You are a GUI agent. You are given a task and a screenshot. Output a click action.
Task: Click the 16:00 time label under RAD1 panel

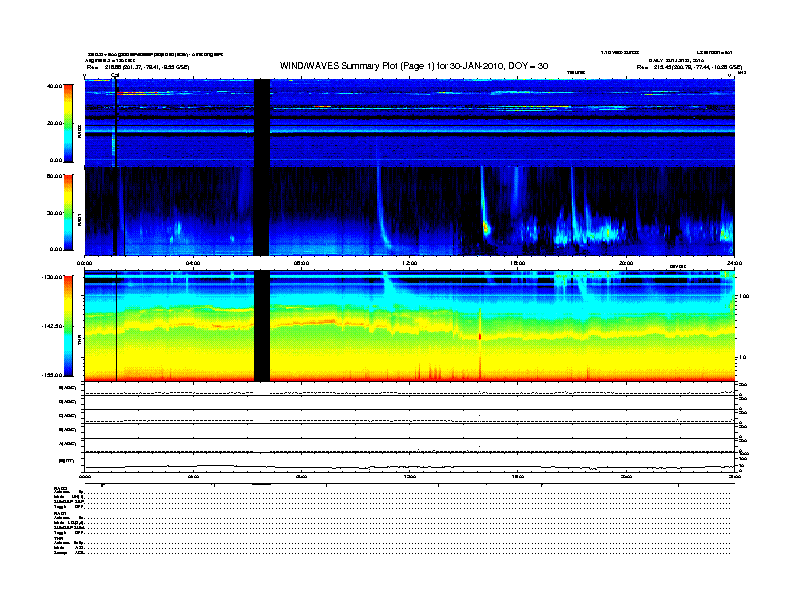coord(518,263)
